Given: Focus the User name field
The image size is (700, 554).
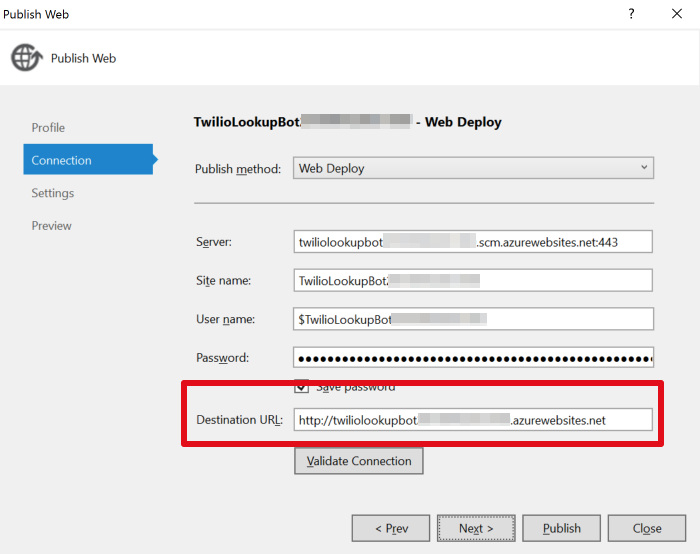Looking at the screenshot, I should [x=473, y=319].
